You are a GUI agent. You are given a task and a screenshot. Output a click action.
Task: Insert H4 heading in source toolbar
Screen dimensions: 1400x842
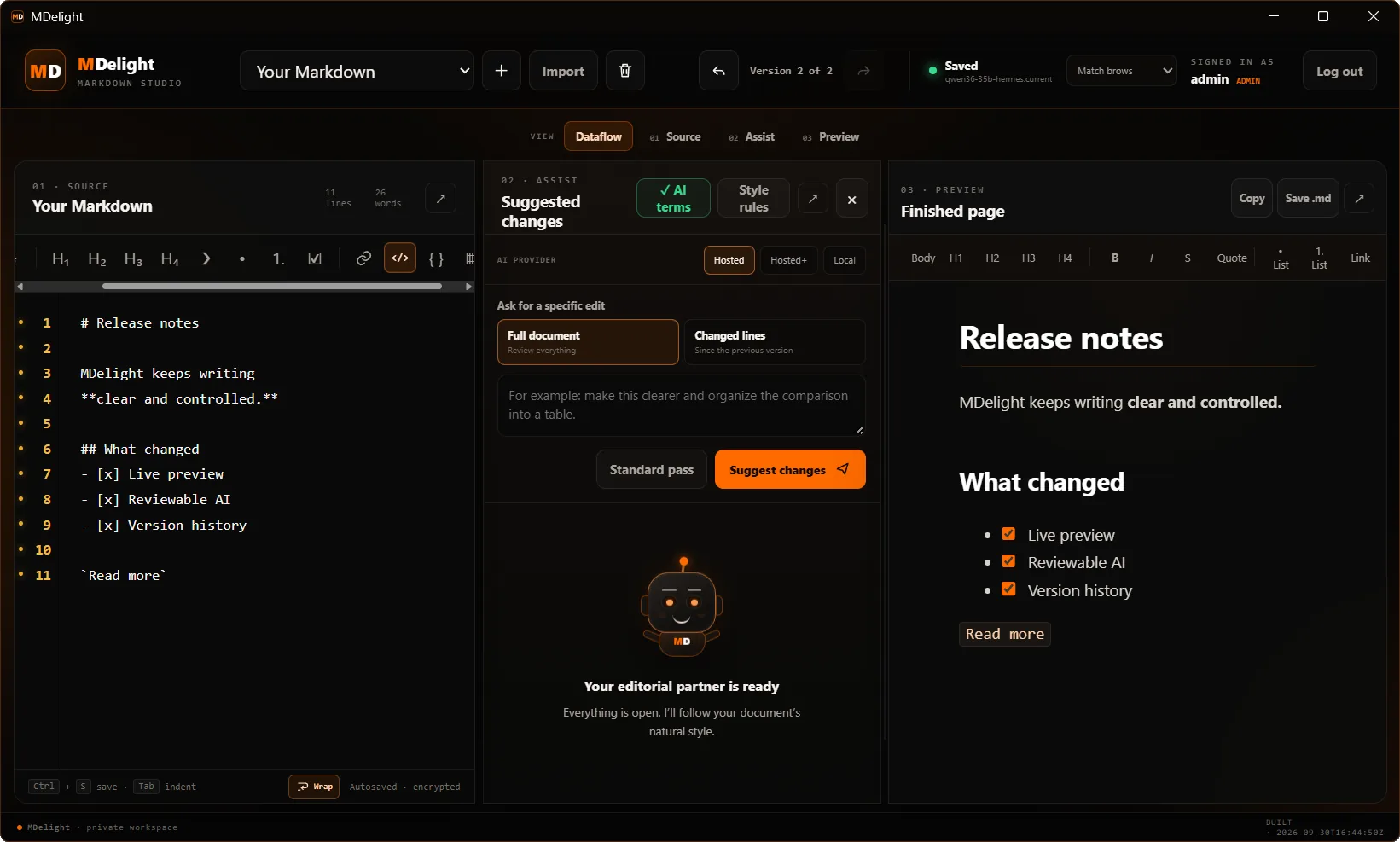[x=170, y=258]
